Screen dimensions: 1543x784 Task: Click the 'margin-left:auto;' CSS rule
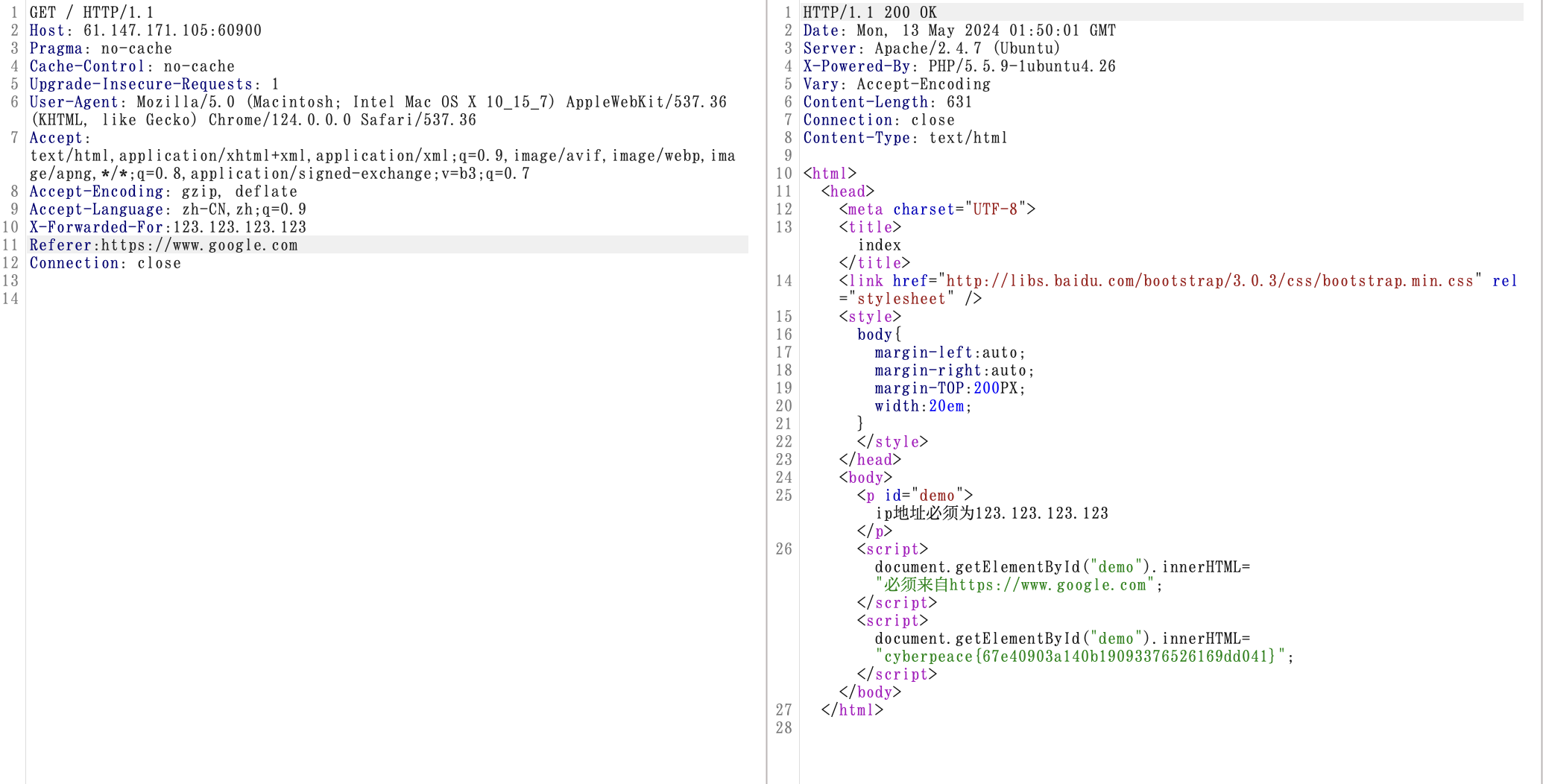click(950, 353)
